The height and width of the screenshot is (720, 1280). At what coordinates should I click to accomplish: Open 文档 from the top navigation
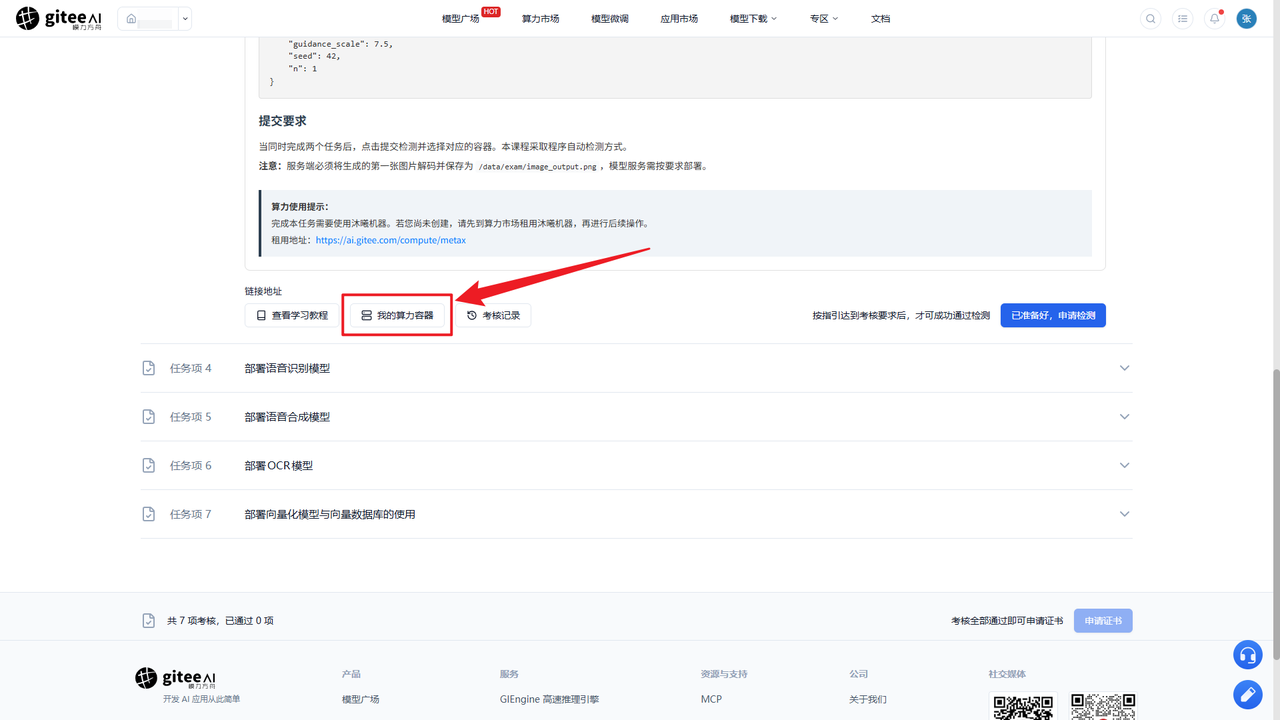(880, 19)
